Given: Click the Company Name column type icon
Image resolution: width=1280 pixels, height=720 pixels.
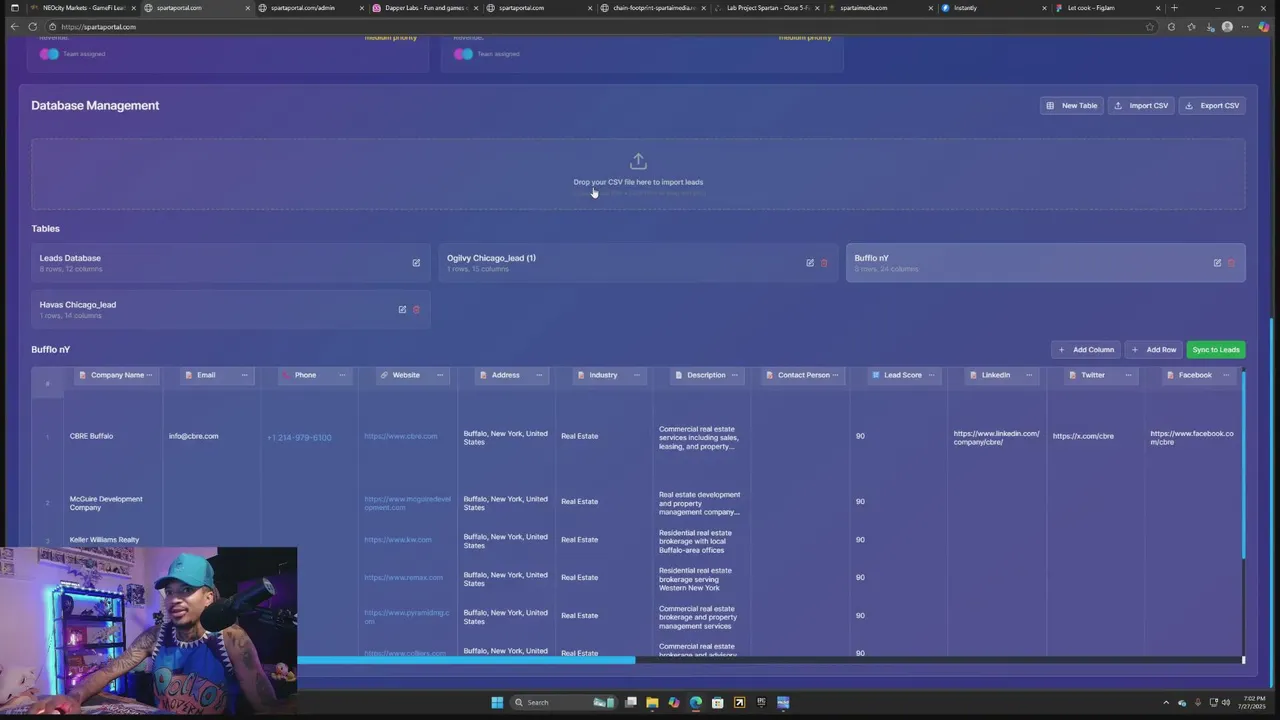Looking at the screenshot, I should (x=82, y=375).
